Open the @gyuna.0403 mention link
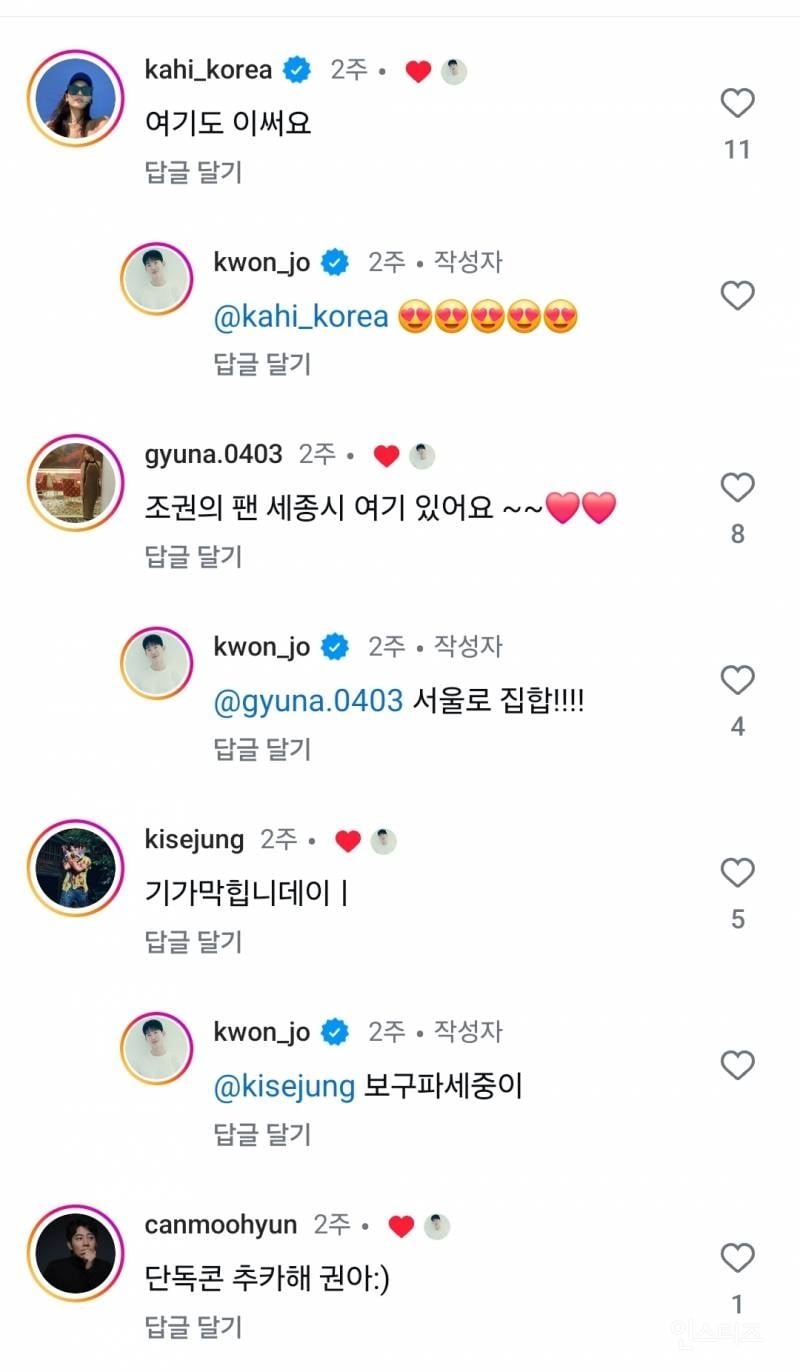This screenshot has height=1372, width=800. pyautogui.click(x=308, y=701)
